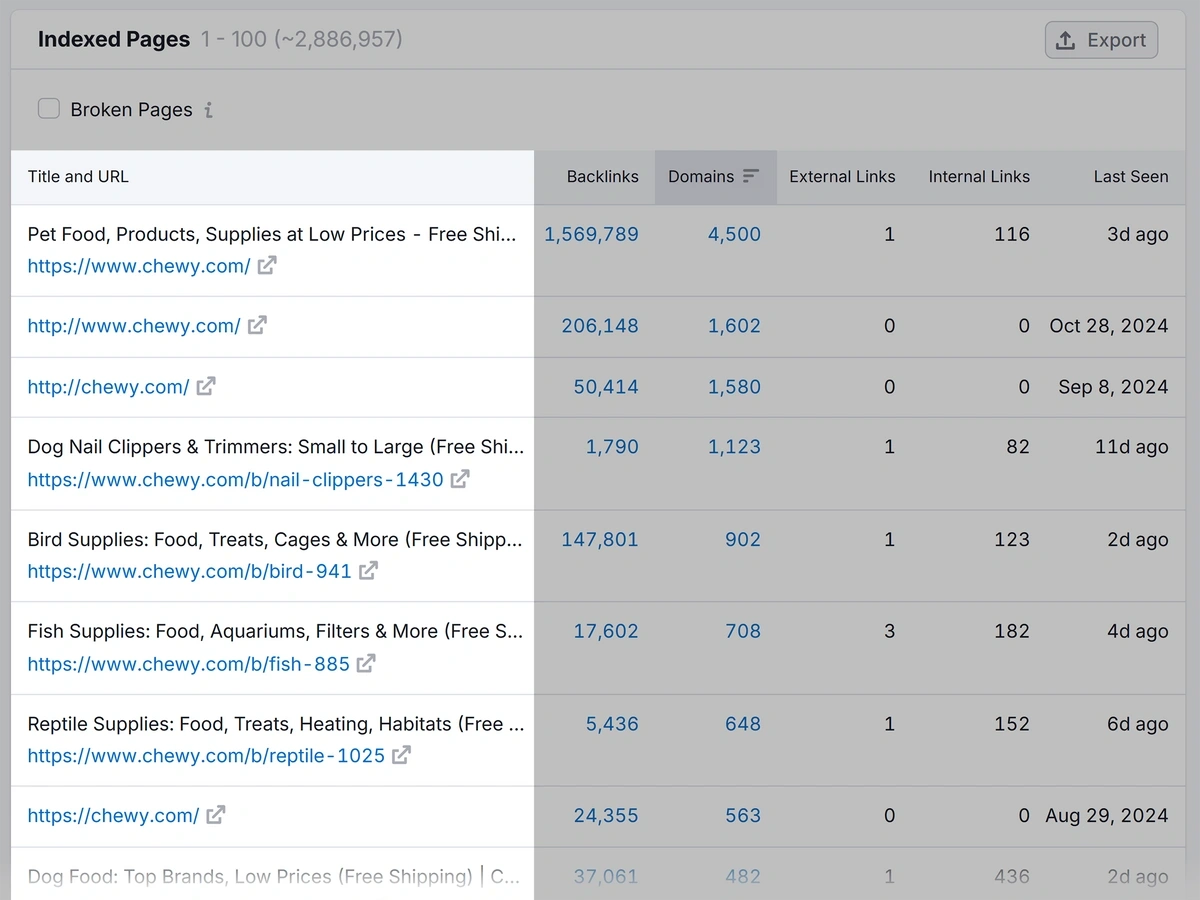This screenshot has width=1200, height=900.
Task: Click backlinks value 147,801
Action: click(x=600, y=539)
